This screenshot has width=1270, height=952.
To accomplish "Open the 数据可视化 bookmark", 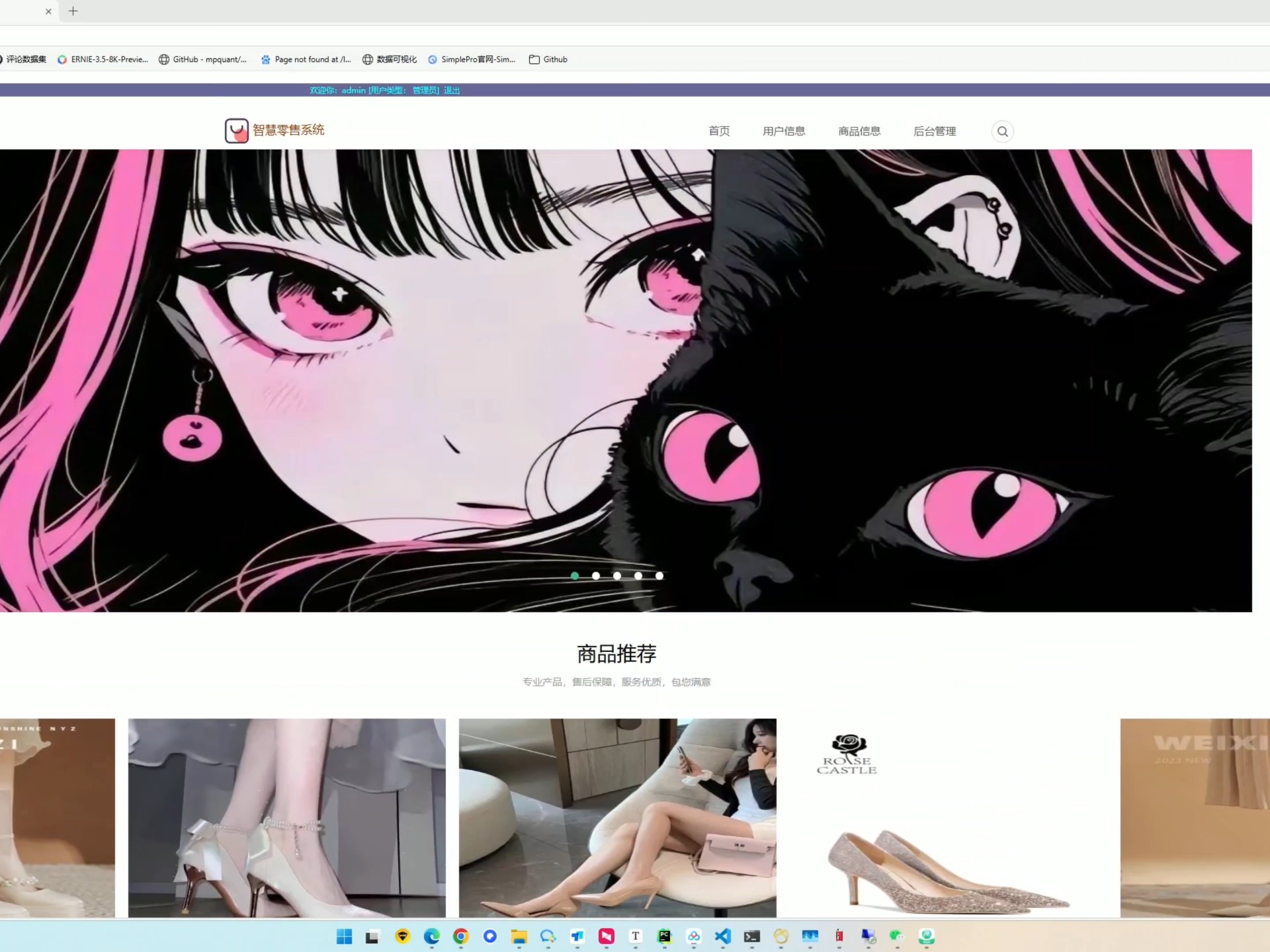I will (x=390, y=59).
